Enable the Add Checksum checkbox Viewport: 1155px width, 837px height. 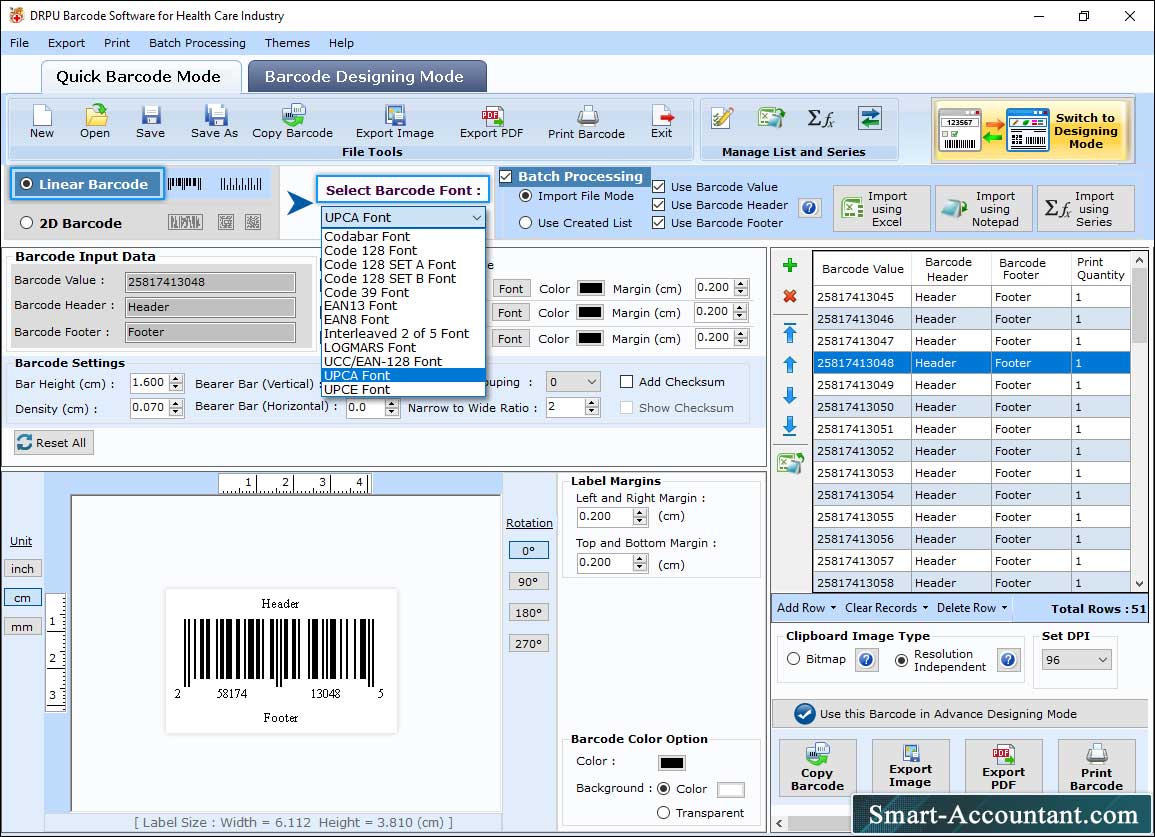(x=627, y=382)
